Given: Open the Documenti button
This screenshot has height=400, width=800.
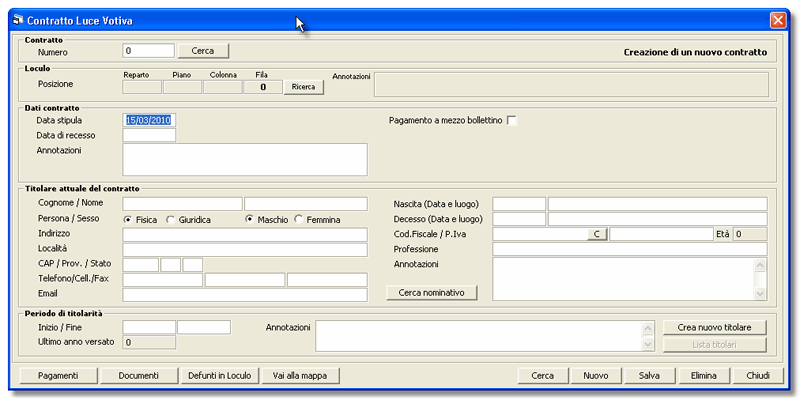Looking at the screenshot, I should coord(139,376).
